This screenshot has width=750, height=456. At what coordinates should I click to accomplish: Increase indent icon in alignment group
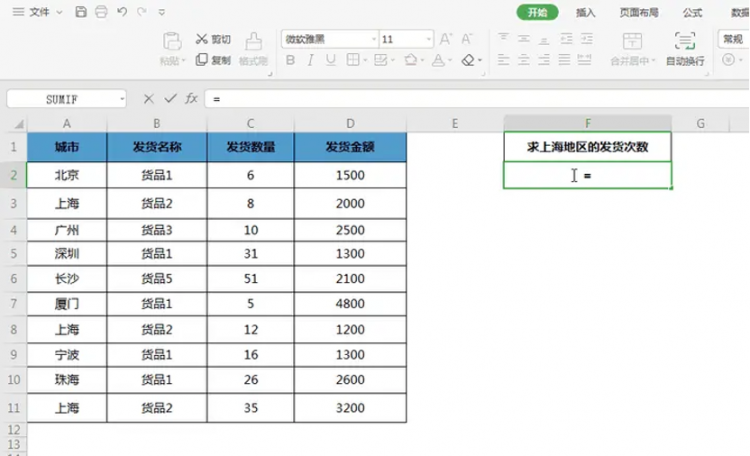(x=587, y=38)
